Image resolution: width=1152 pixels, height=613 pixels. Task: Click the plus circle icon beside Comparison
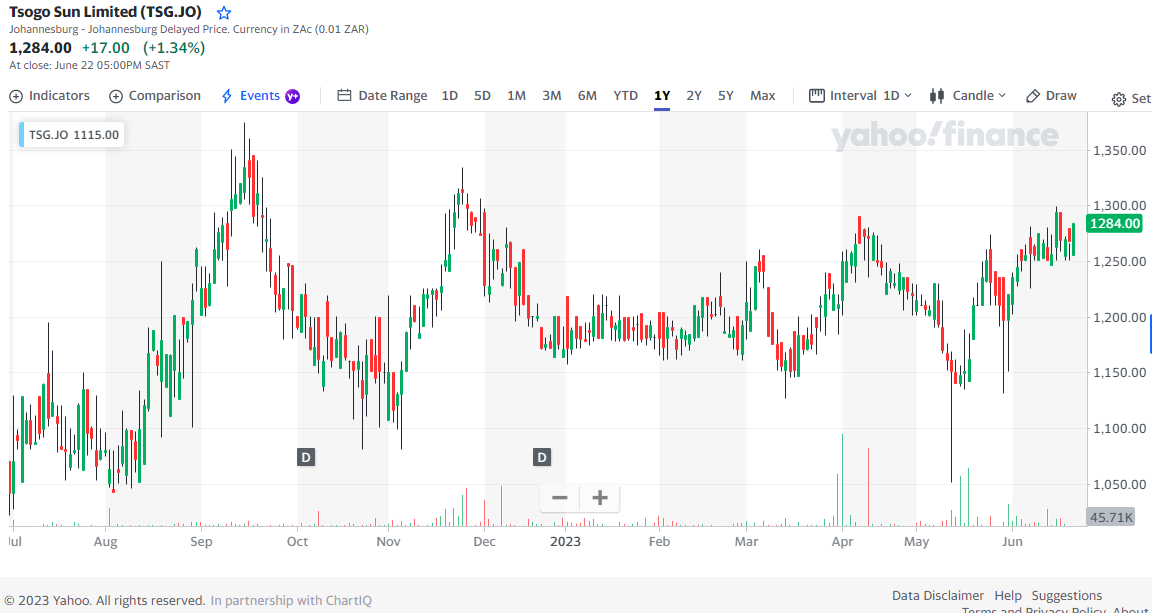[116, 96]
